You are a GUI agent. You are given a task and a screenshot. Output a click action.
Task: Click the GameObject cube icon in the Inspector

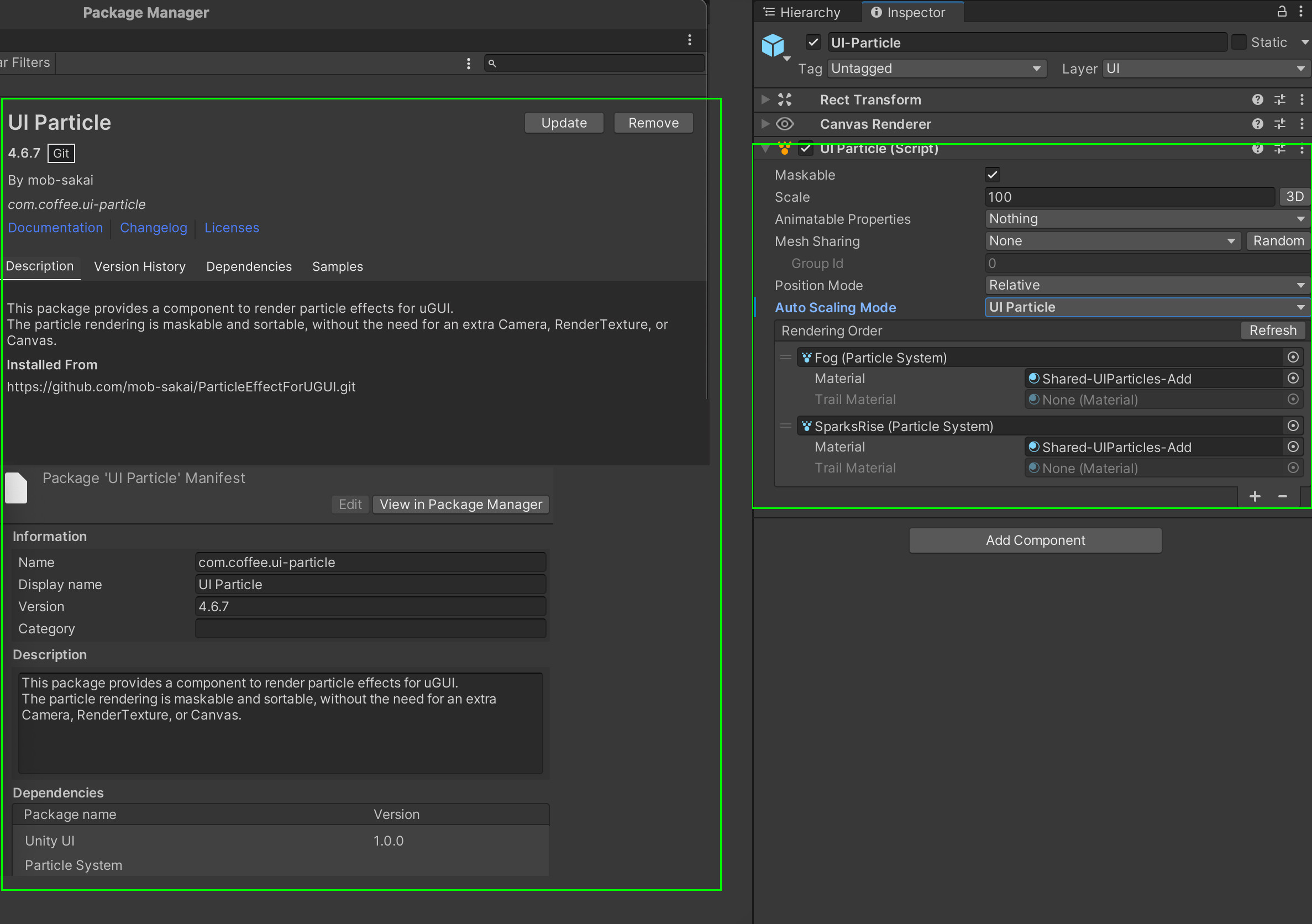(774, 46)
